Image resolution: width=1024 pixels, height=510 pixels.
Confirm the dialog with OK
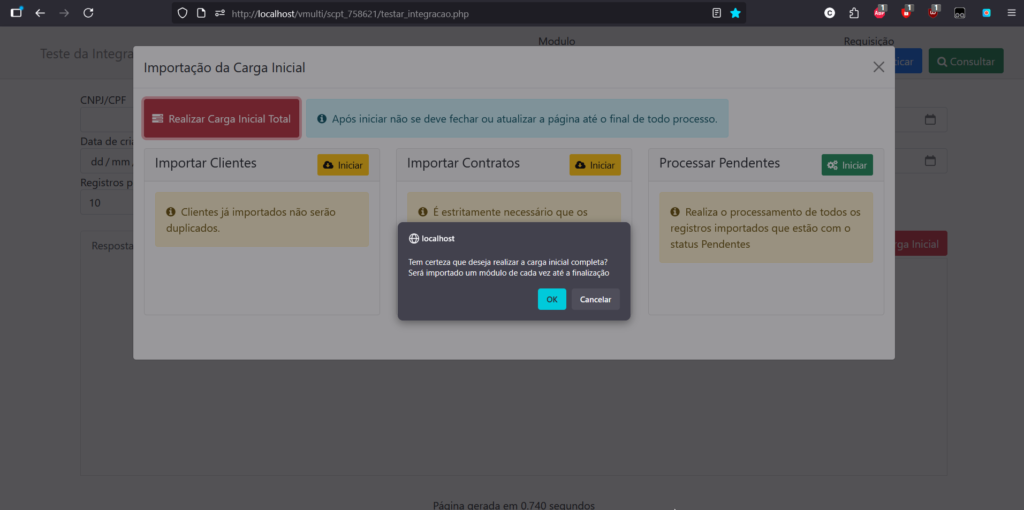click(551, 299)
